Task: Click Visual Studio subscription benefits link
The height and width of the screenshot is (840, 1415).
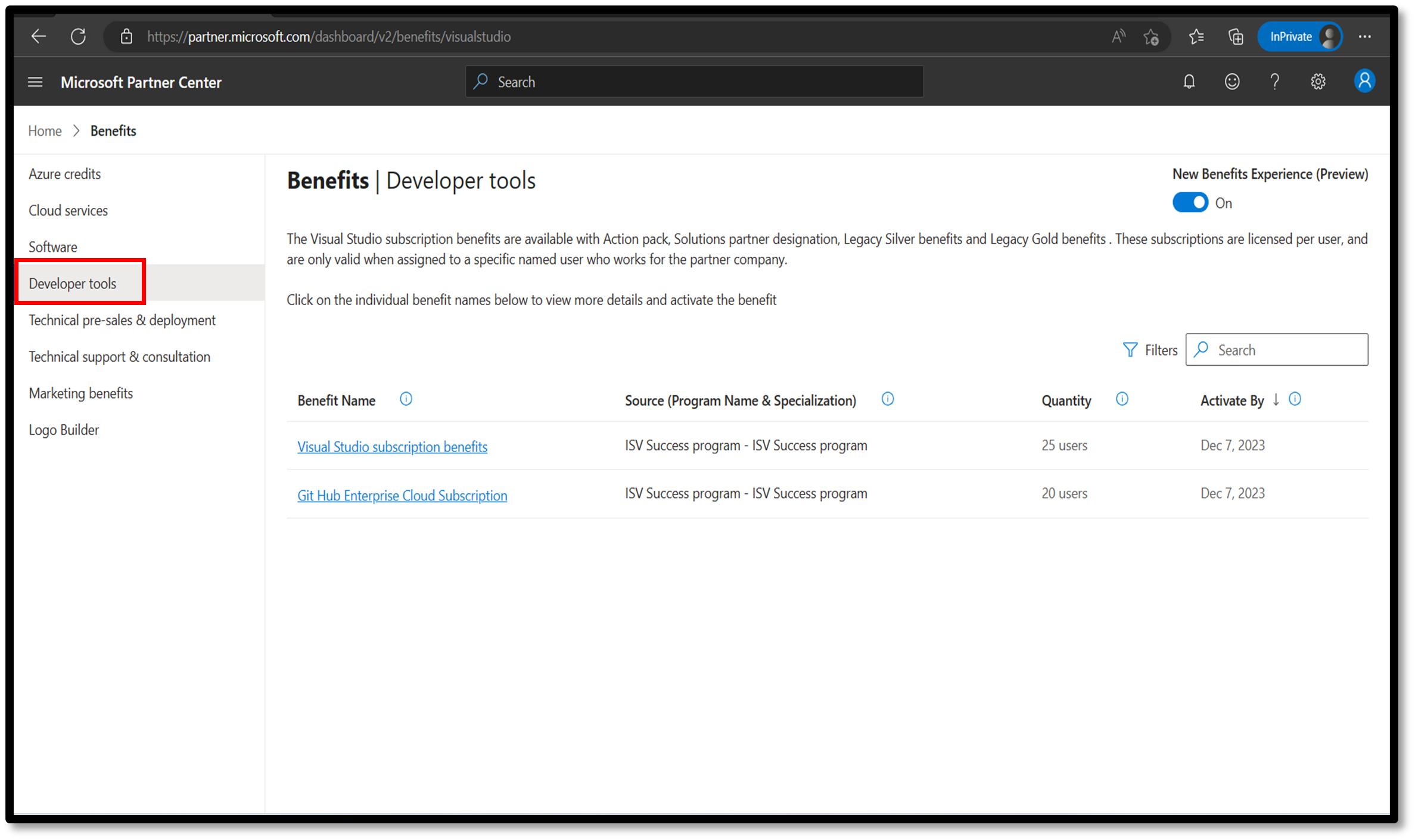Action: pos(392,446)
